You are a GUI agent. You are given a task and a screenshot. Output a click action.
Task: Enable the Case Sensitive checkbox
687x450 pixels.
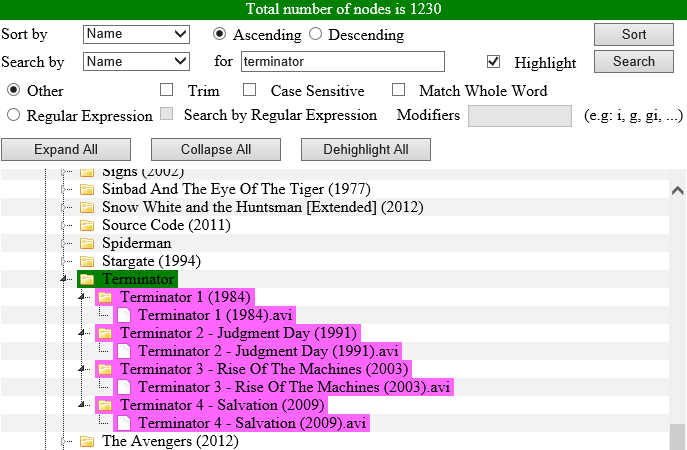249,89
